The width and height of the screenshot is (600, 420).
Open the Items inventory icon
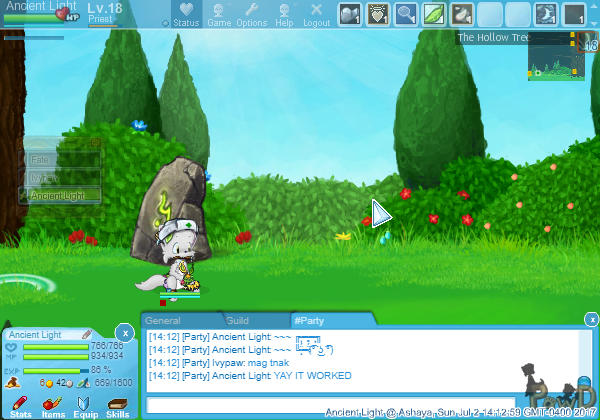(x=52, y=403)
